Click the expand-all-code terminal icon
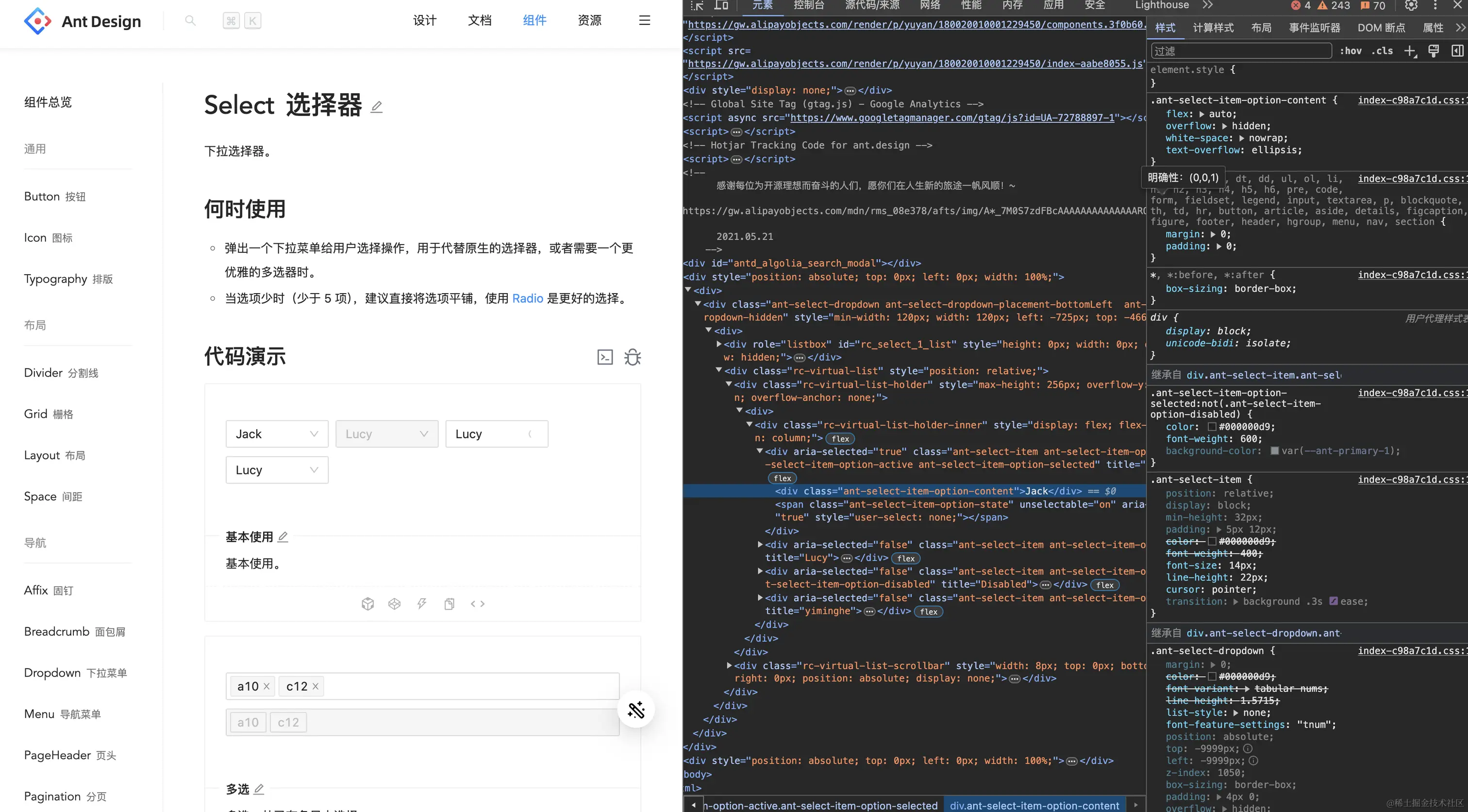The height and width of the screenshot is (812, 1468). 605,357
